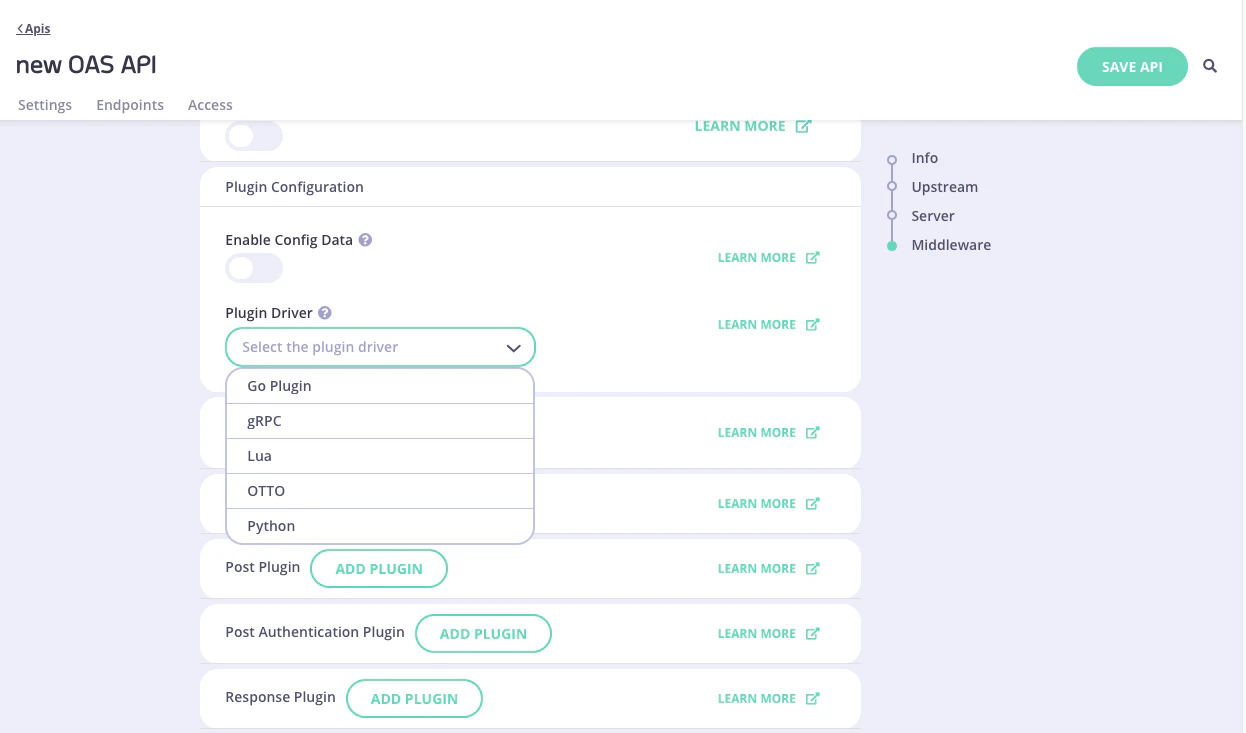Click the Middleware step indicator dot
This screenshot has height=733, width=1246.
click(x=891, y=245)
